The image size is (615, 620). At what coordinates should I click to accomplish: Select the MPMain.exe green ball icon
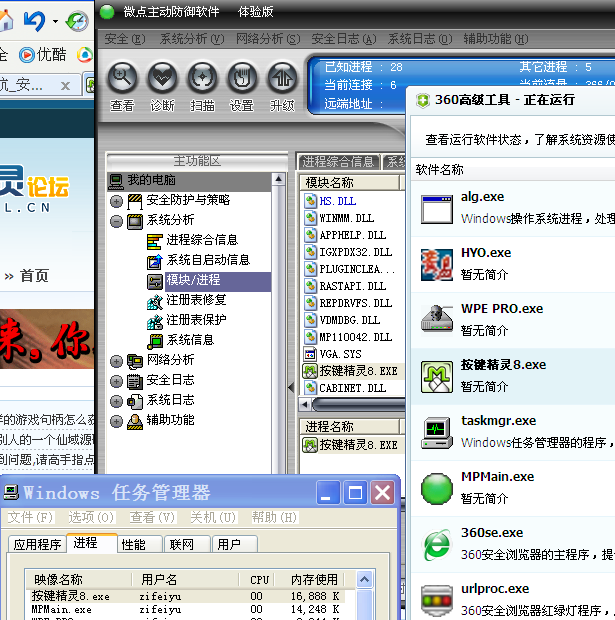(x=437, y=489)
